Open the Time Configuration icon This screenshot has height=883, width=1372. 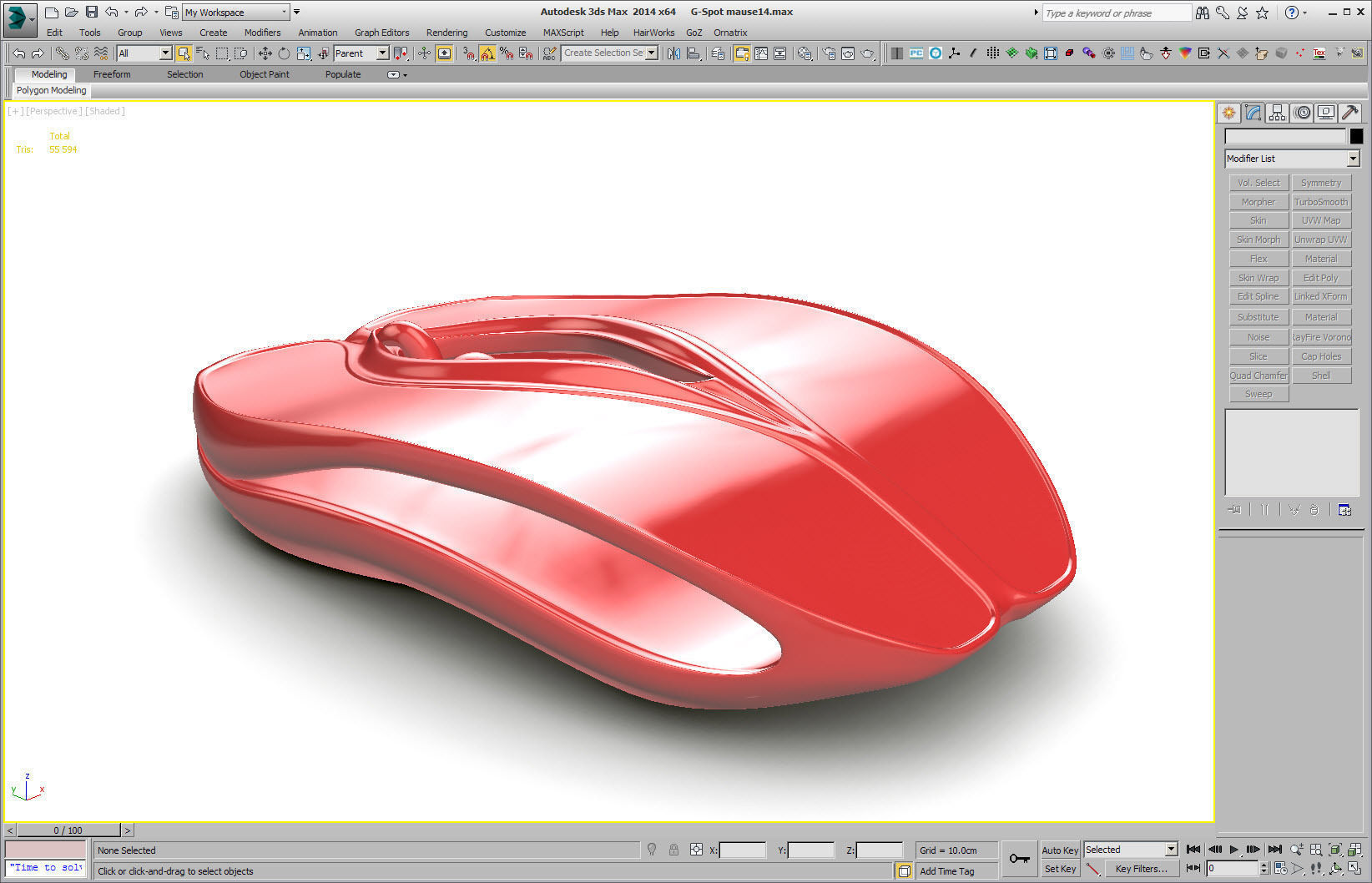1280,869
